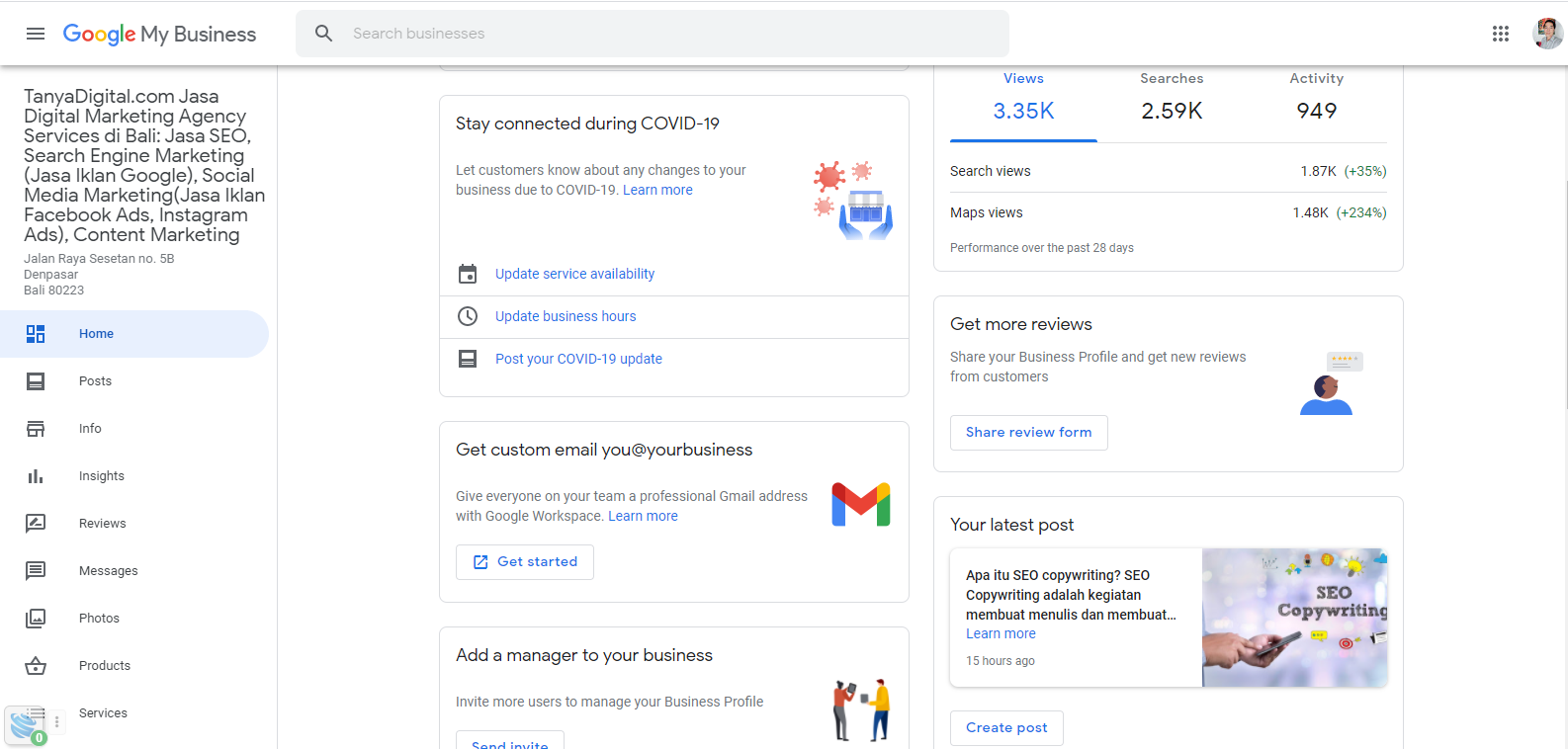The width and height of the screenshot is (1568, 749).
Task: Click Update service availability link
Action: [574, 274]
